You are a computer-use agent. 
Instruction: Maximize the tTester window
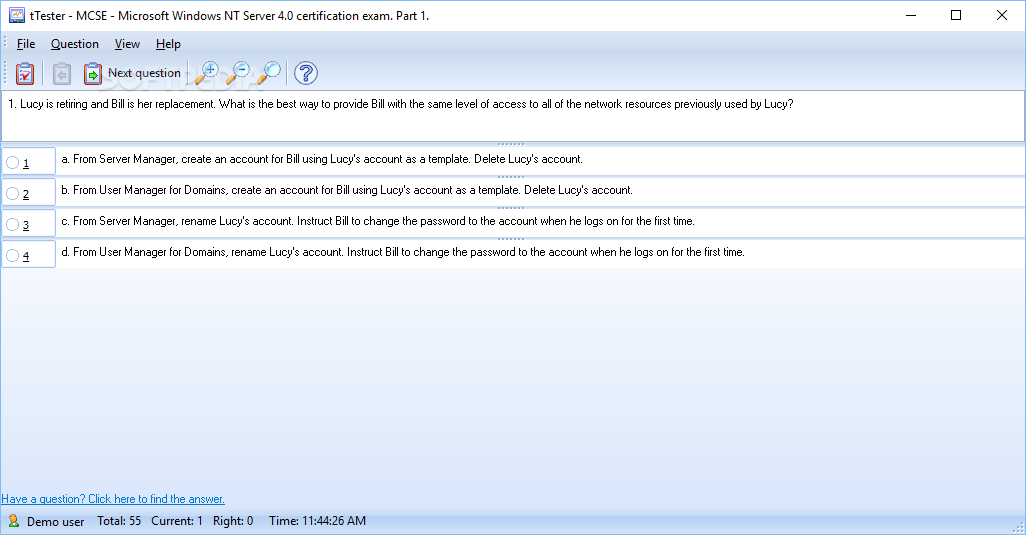coord(956,15)
